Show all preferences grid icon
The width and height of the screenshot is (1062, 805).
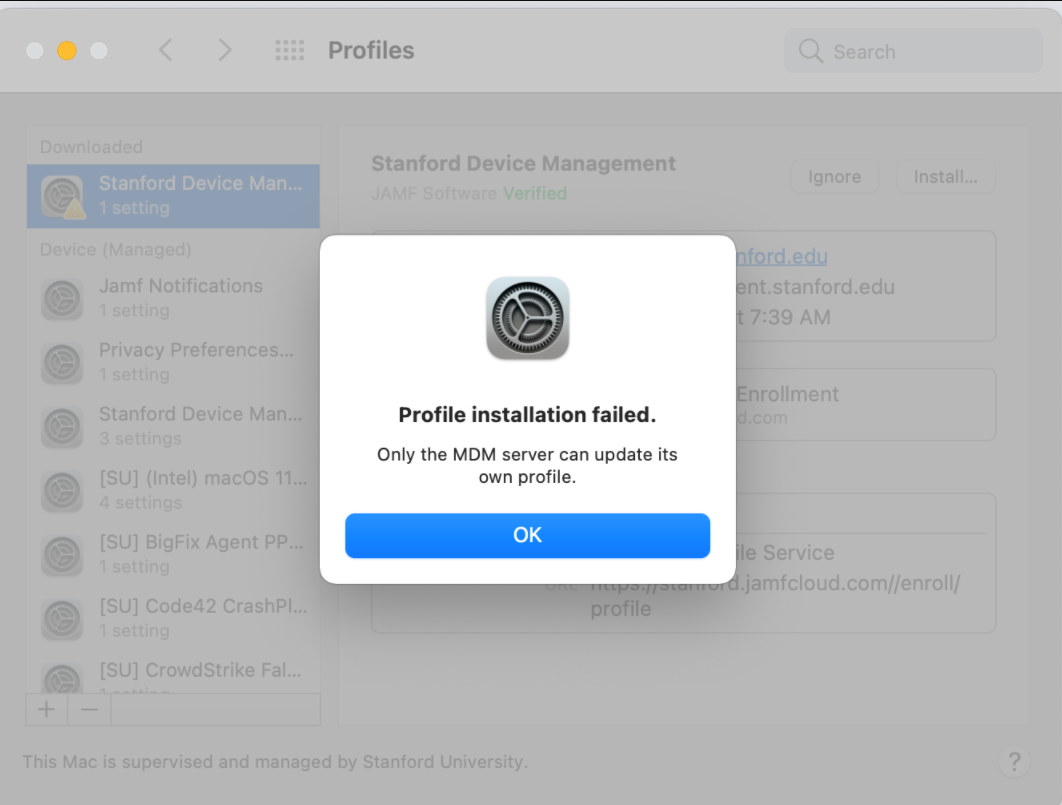[x=289, y=51]
